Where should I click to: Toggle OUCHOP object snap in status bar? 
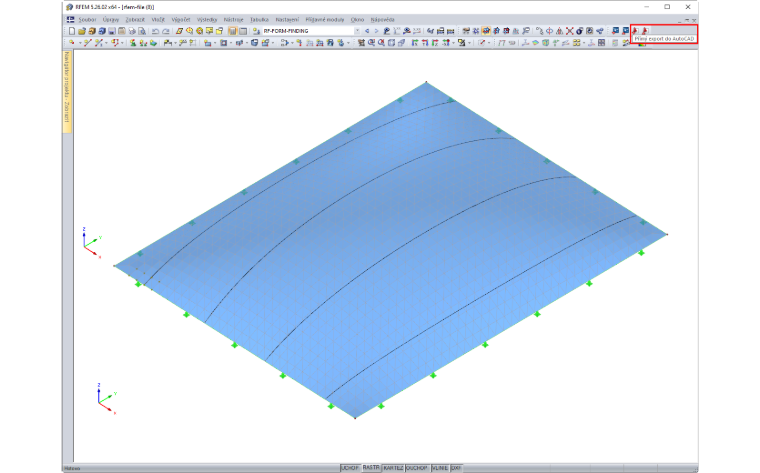point(417,468)
